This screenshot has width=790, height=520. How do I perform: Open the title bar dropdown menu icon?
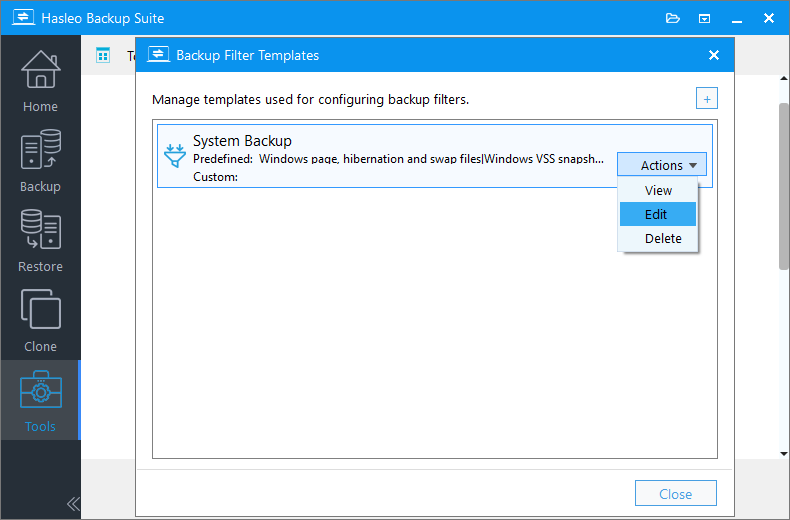point(704,19)
